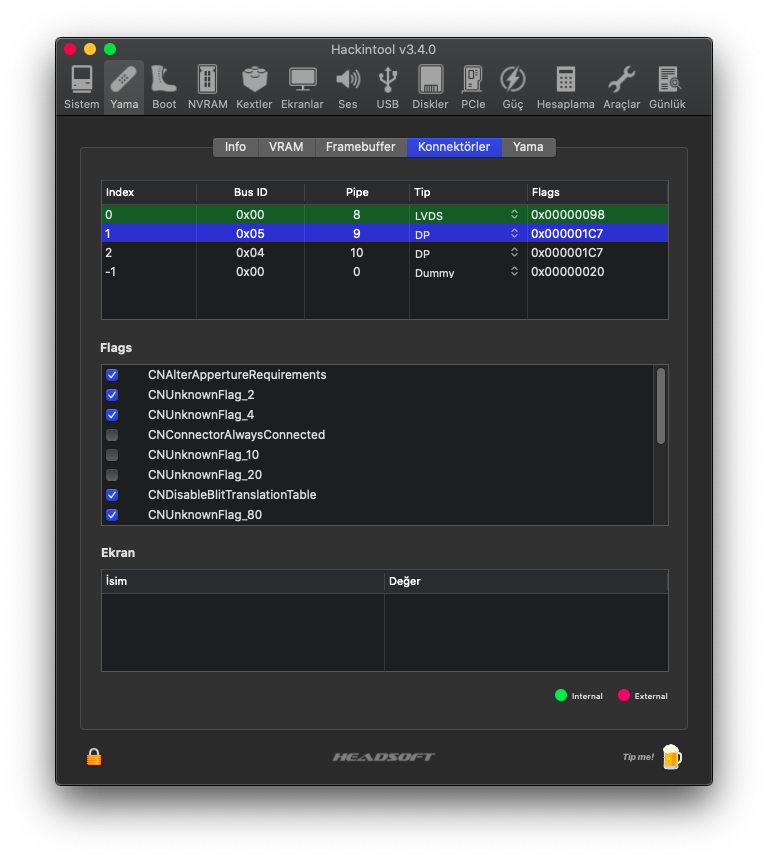
Task: Open the NVRAM toolbar section
Action: coord(207,87)
